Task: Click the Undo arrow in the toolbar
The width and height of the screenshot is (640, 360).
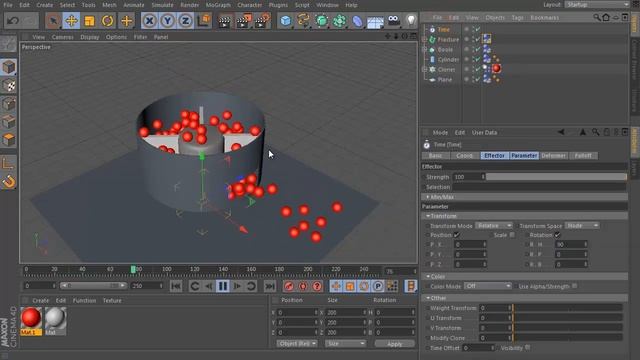Action: point(13,20)
